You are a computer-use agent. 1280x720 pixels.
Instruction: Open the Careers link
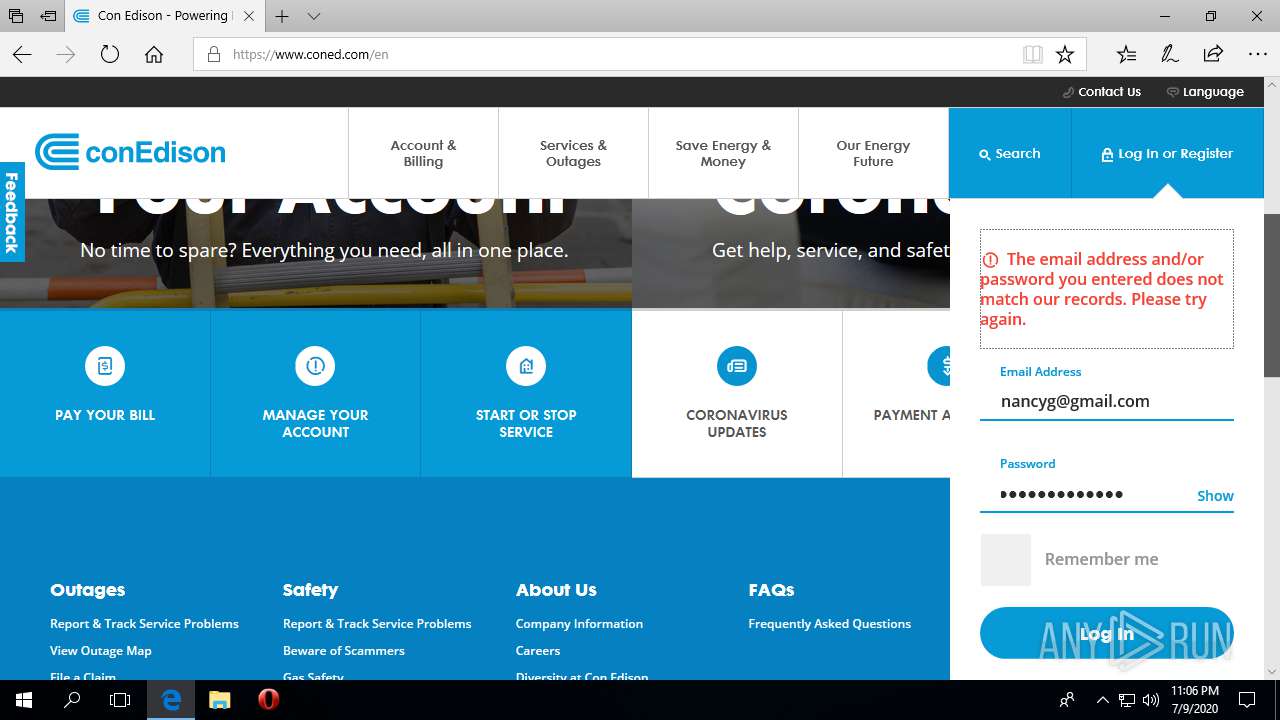point(538,650)
